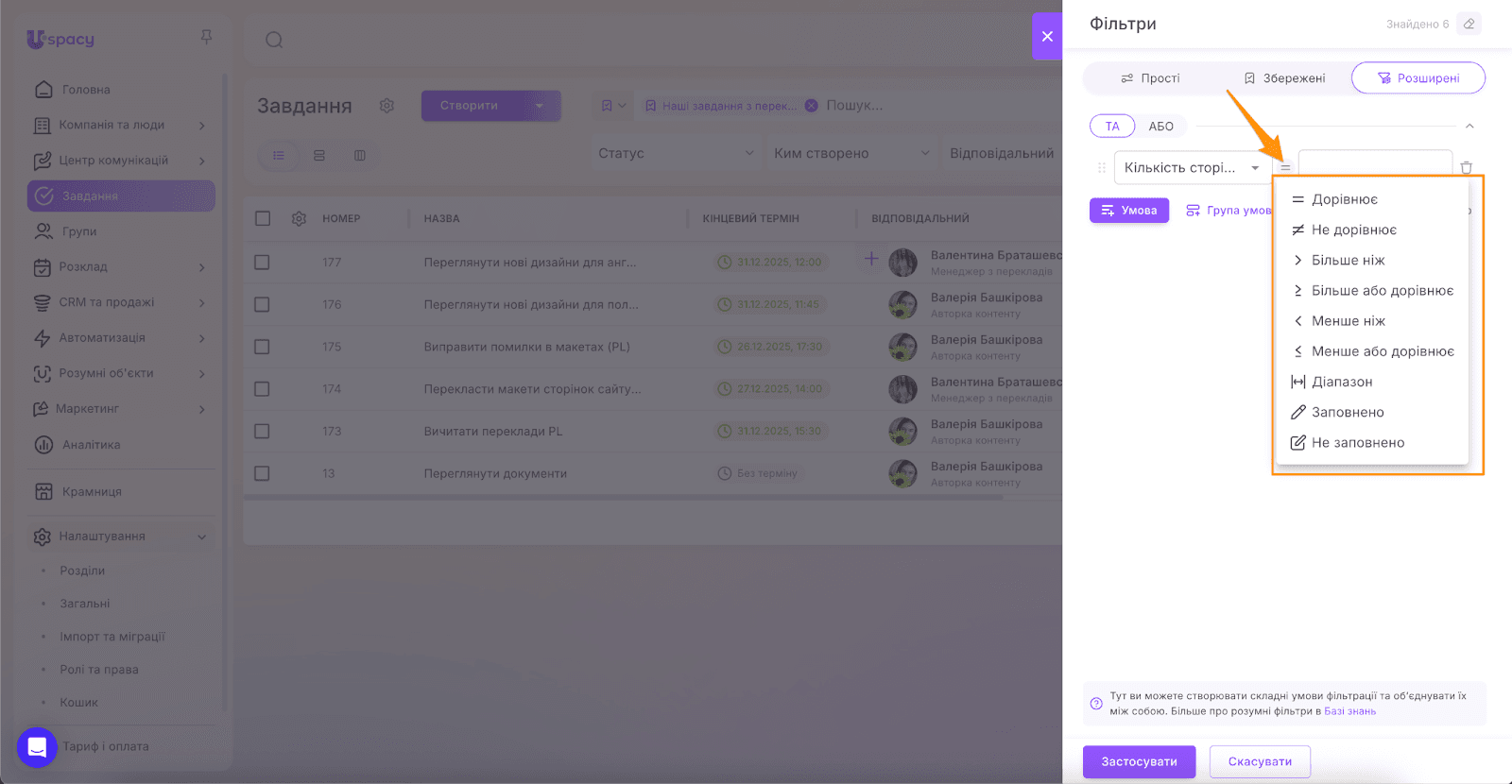The height and width of the screenshot is (784, 1512).
Task: Expand Розклад submenu
Action: tap(202, 267)
